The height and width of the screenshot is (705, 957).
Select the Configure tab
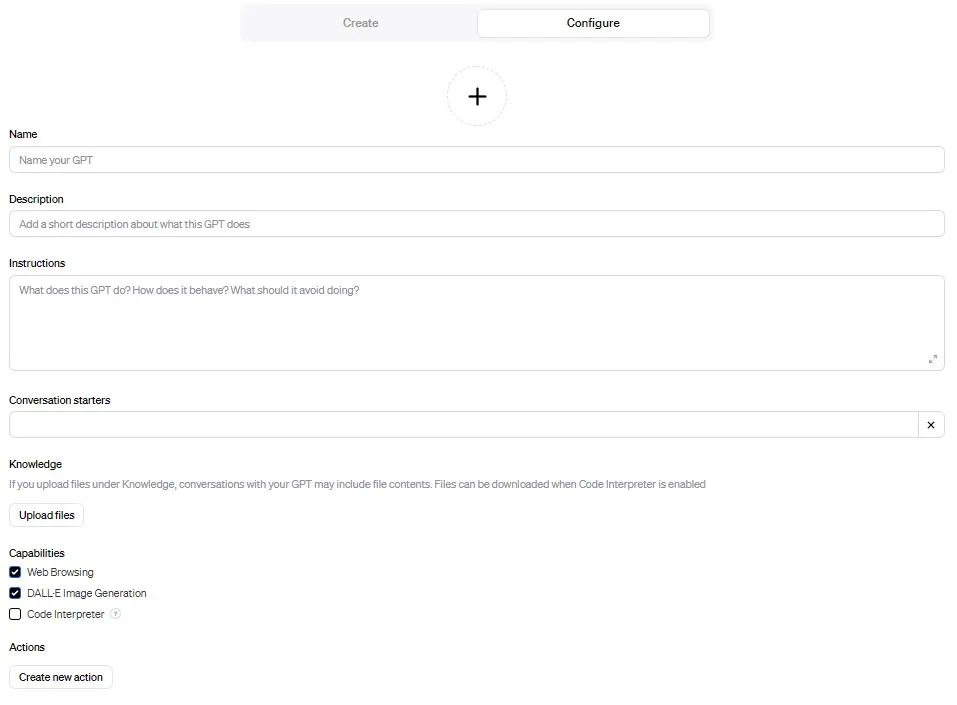pyautogui.click(x=592, y=22)
